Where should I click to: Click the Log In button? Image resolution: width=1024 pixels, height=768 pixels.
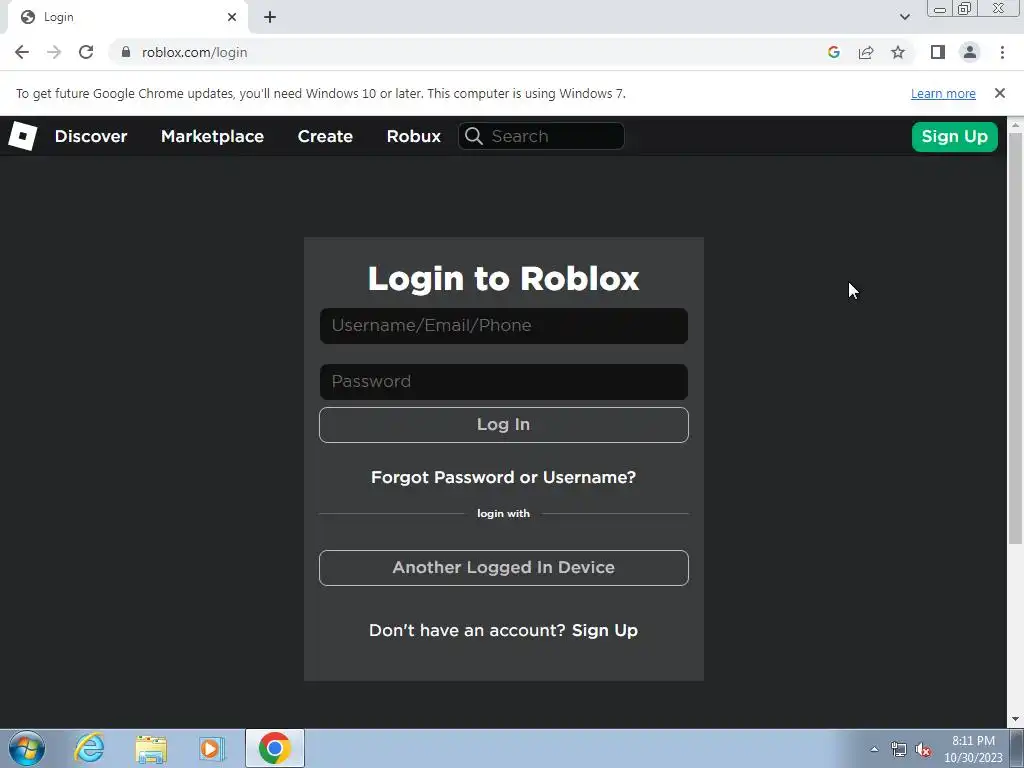[504, 424]
